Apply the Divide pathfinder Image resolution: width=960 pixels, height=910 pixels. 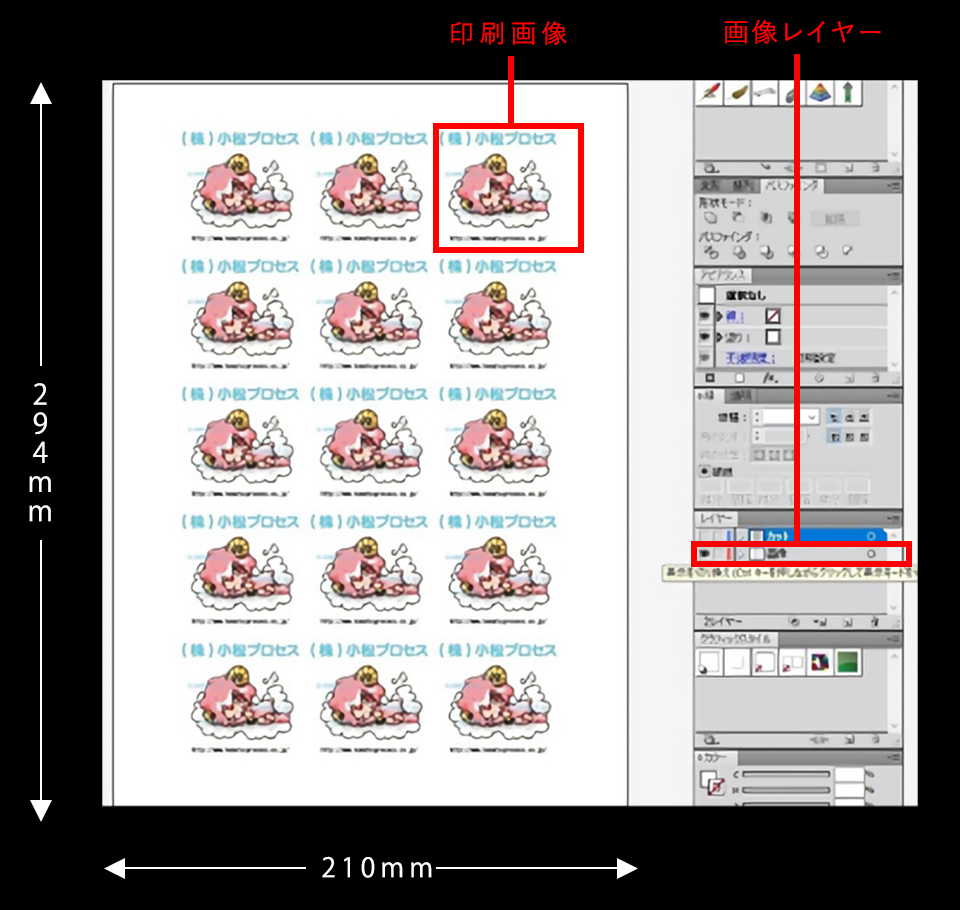pos(710,252)
